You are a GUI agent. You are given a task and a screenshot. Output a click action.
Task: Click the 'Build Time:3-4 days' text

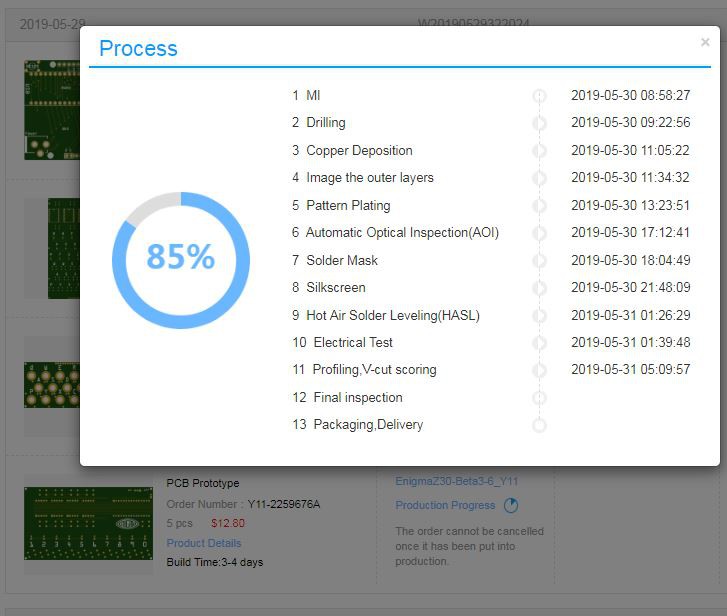point(215,562)
